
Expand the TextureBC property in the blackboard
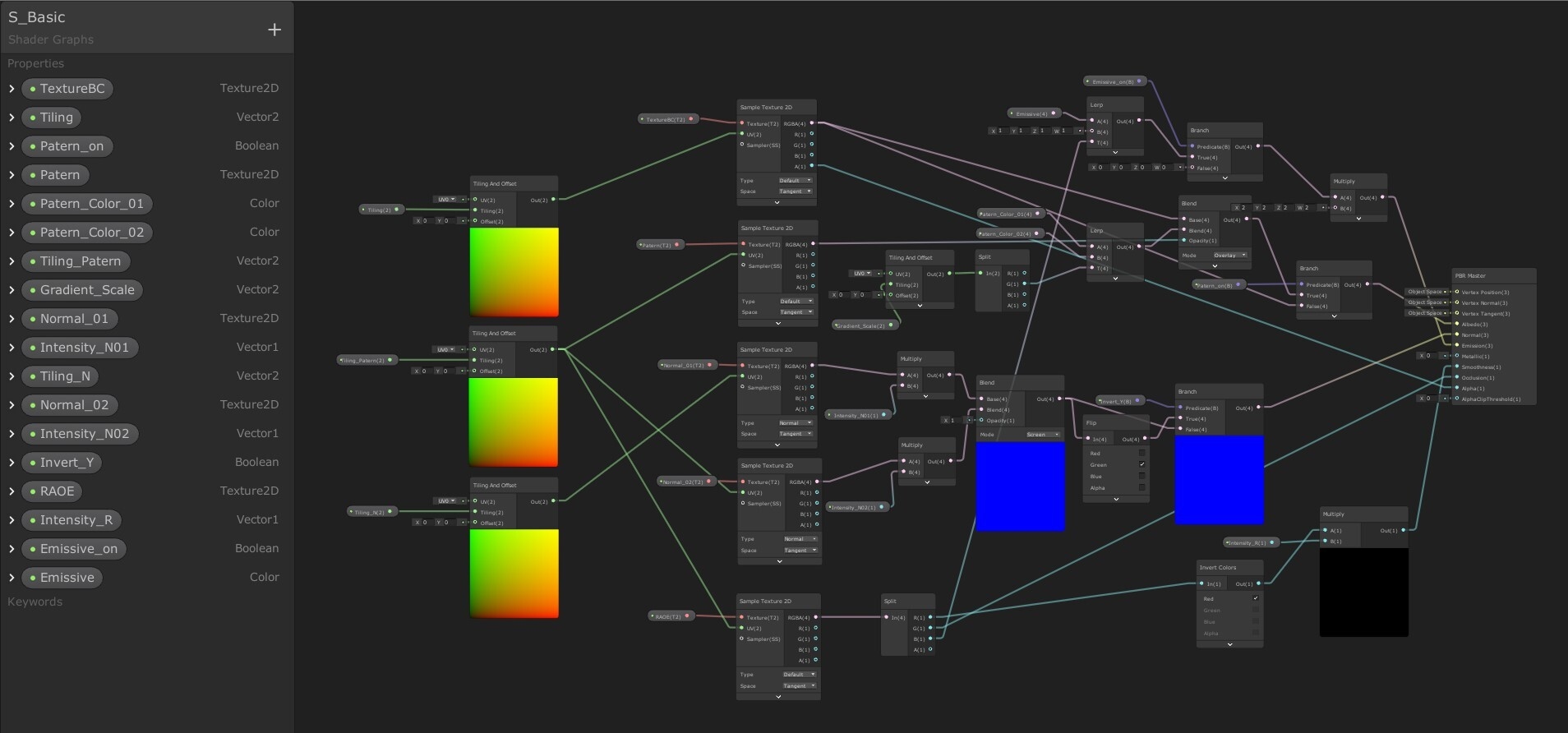click(x=12, y=89)
